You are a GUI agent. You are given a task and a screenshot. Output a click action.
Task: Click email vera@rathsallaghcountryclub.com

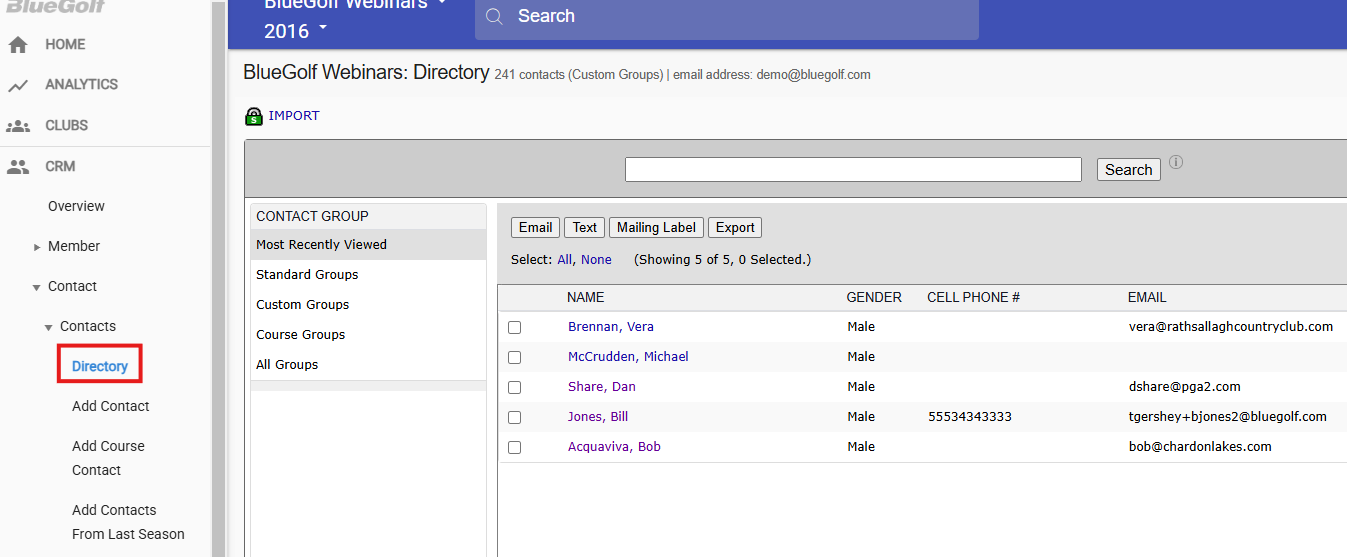click(1231, 327)
